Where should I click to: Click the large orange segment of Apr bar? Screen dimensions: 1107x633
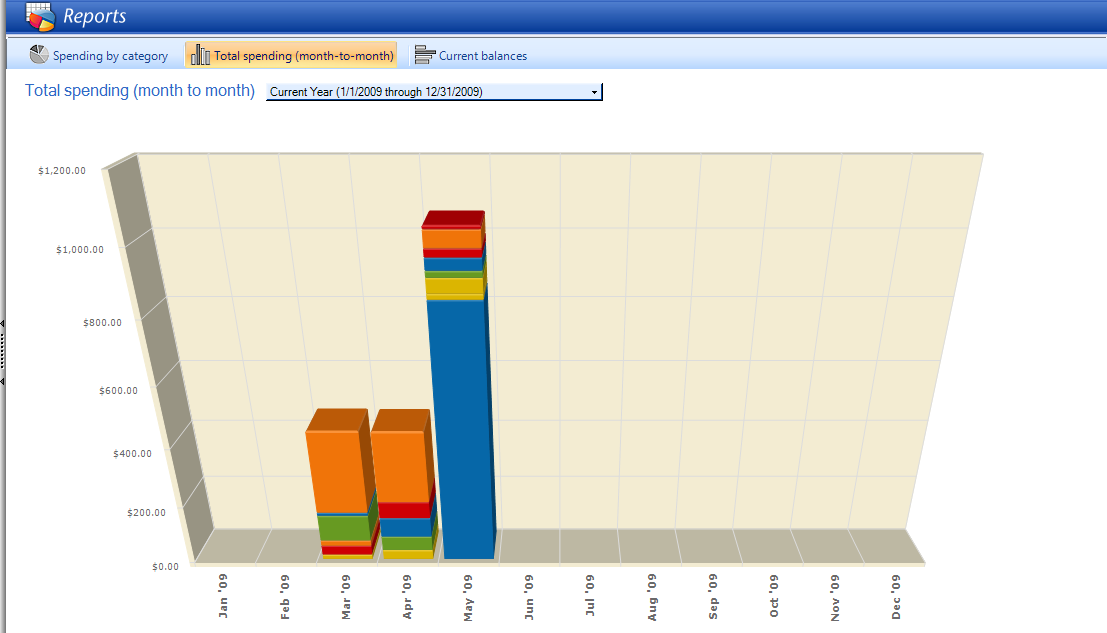click(x=400, y=466)
